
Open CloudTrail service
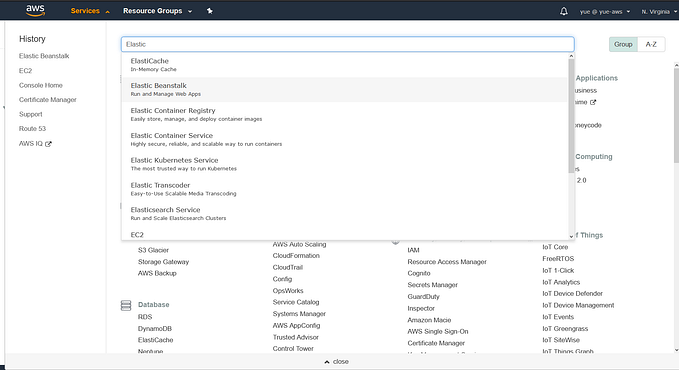tap(288, 267)
